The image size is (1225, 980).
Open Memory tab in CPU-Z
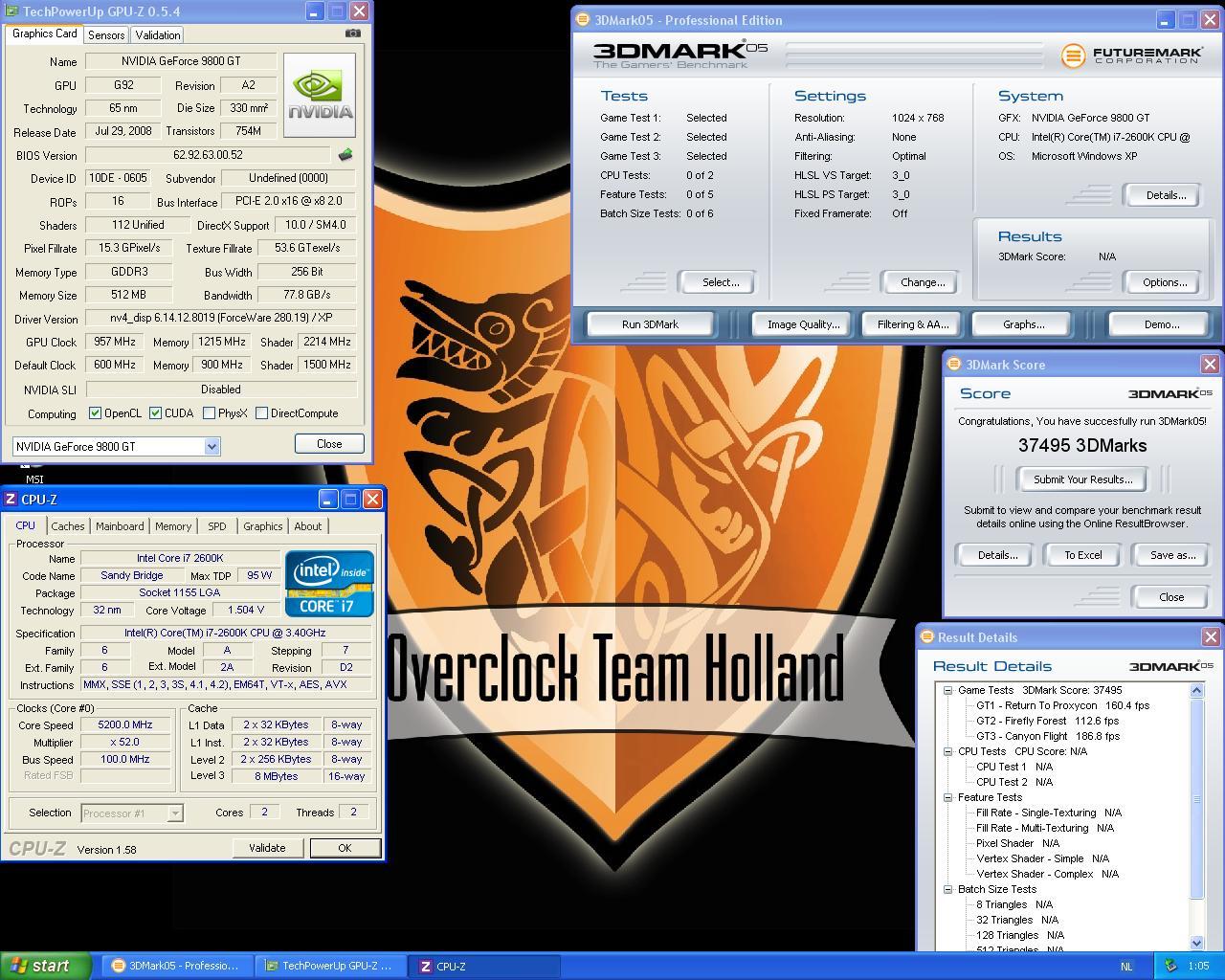pyautogui.click(x=173, y=526)
